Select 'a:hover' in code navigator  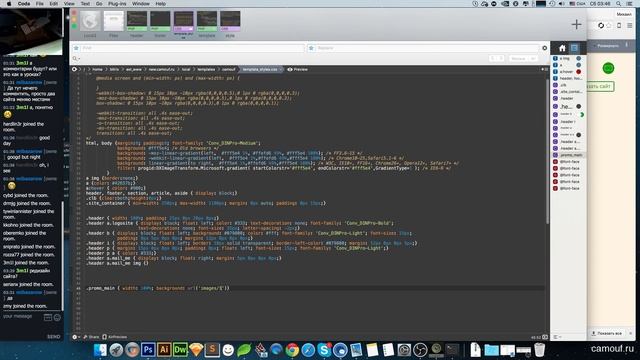(568, 71)
